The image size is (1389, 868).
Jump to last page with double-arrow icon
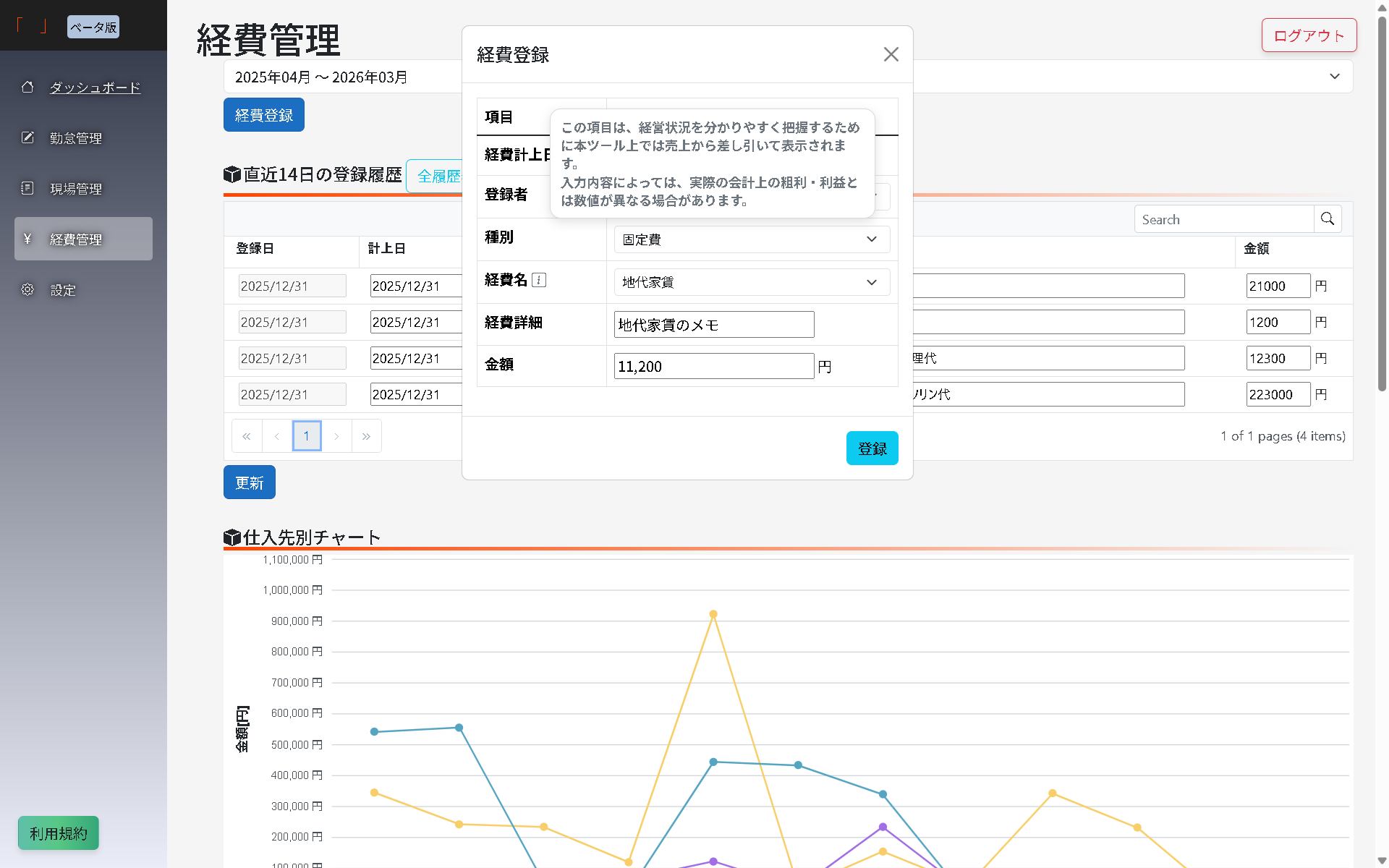click(367, 435)
